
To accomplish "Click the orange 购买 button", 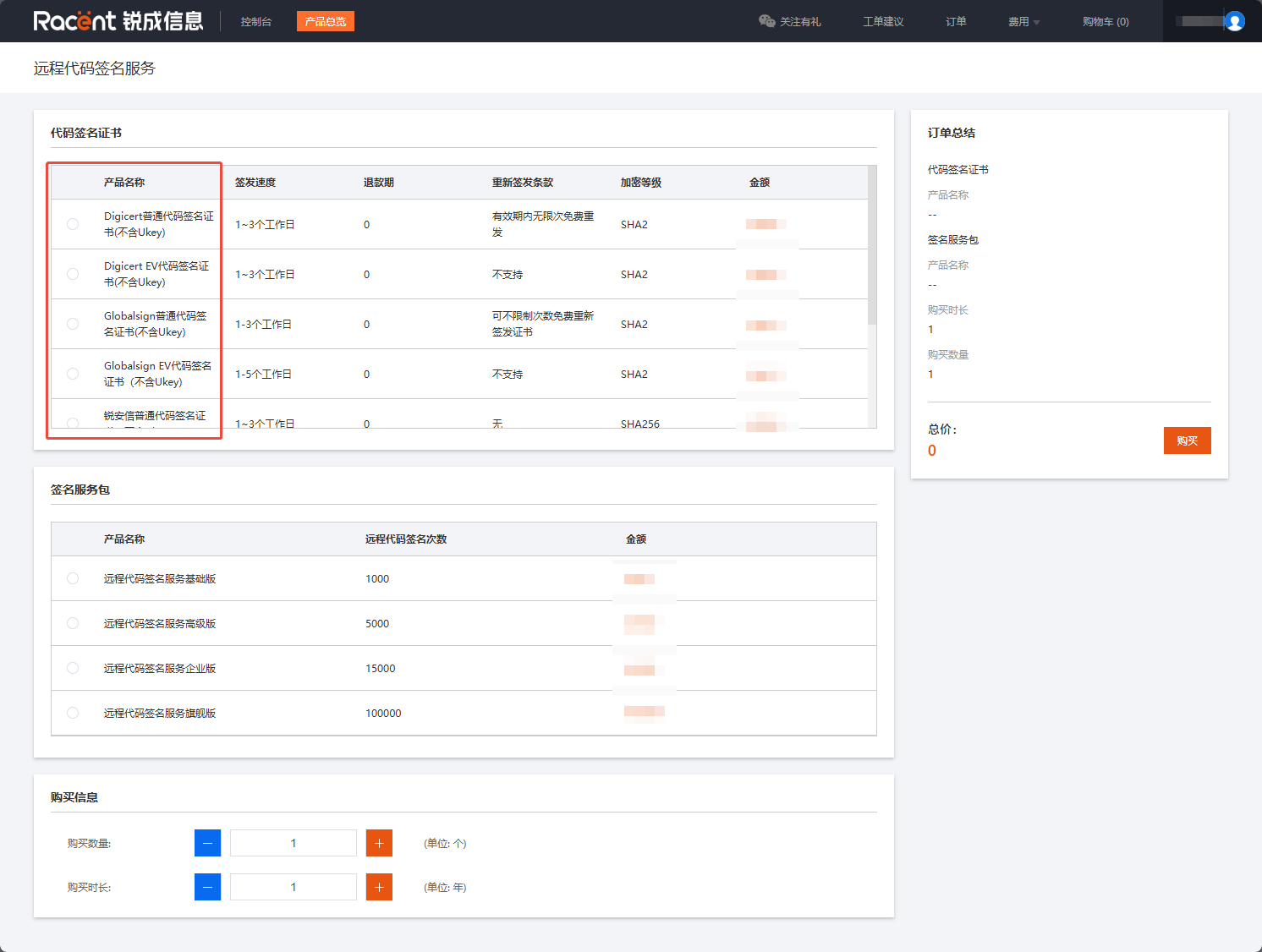I will [x=1187, y=440].
